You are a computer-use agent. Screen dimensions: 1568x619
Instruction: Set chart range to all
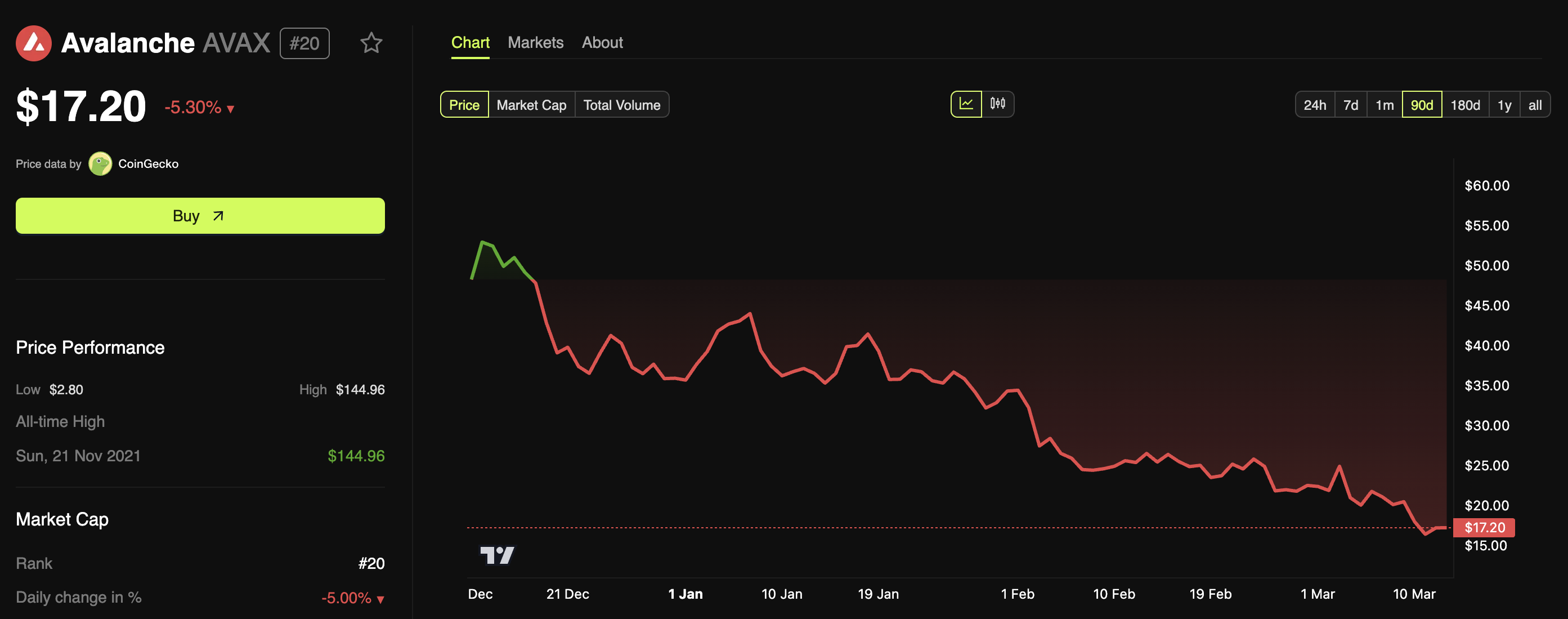point(1535,105)
